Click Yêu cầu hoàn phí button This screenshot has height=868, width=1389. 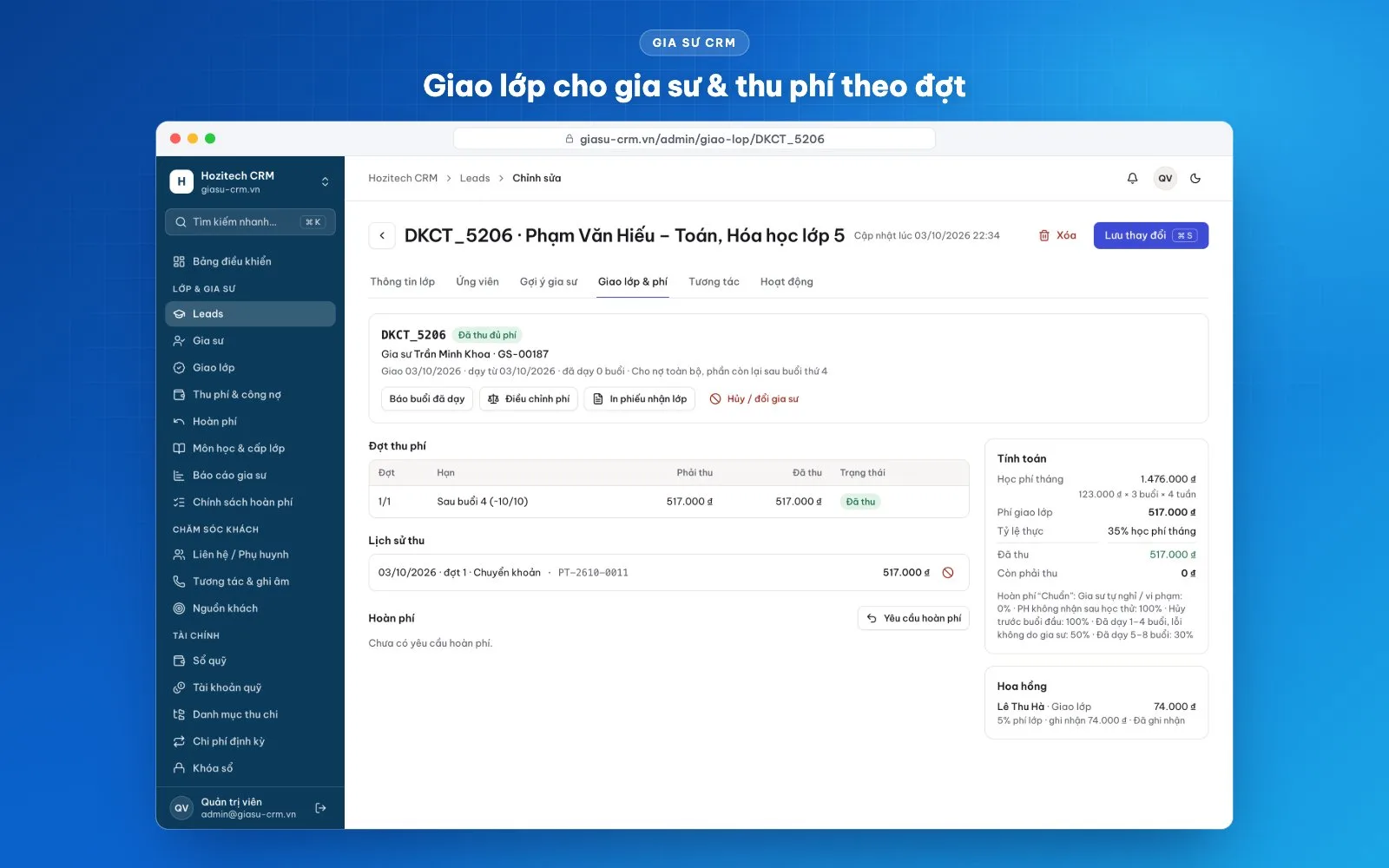pyautogui.click(x=913, y=619)
